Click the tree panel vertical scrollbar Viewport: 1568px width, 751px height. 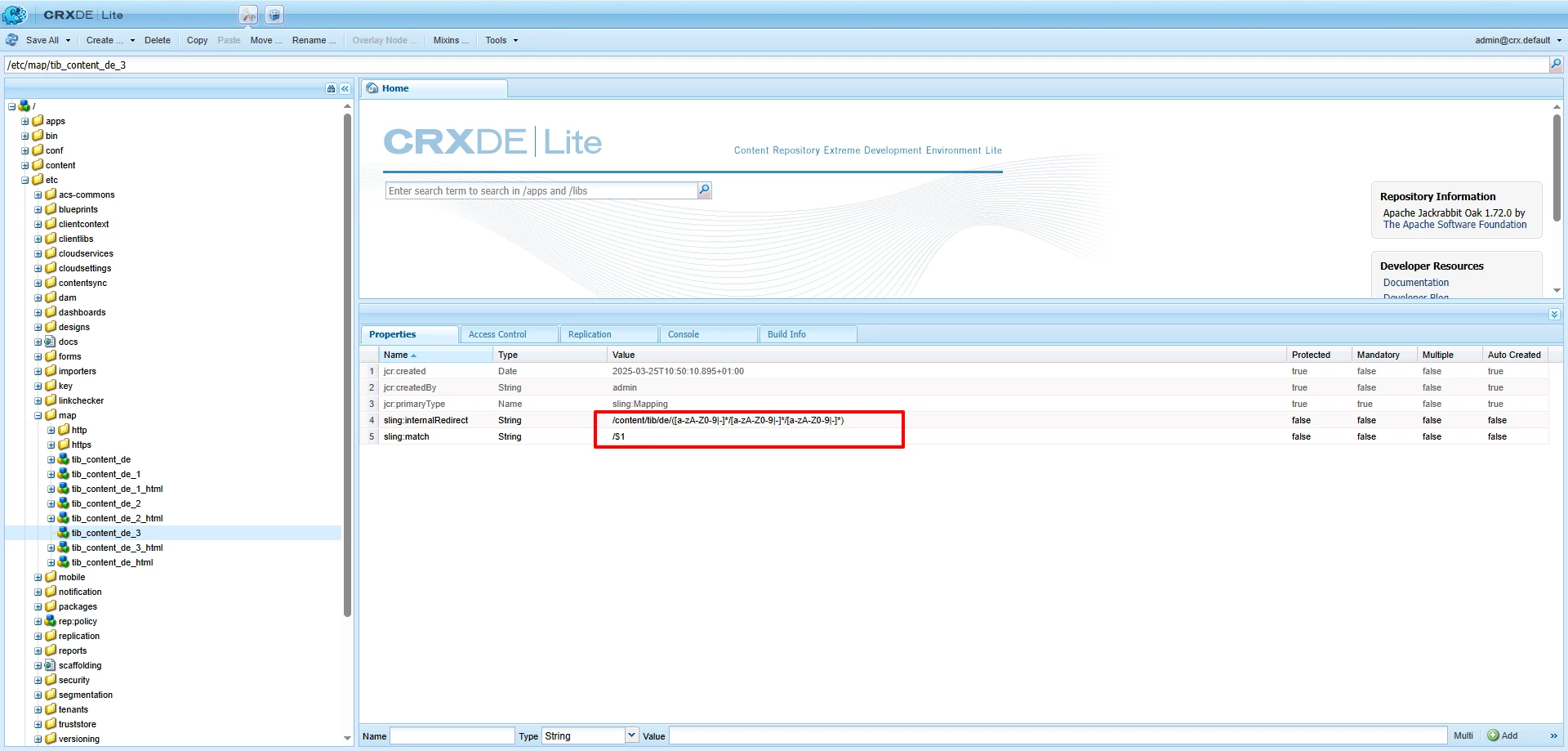[347, 364]
